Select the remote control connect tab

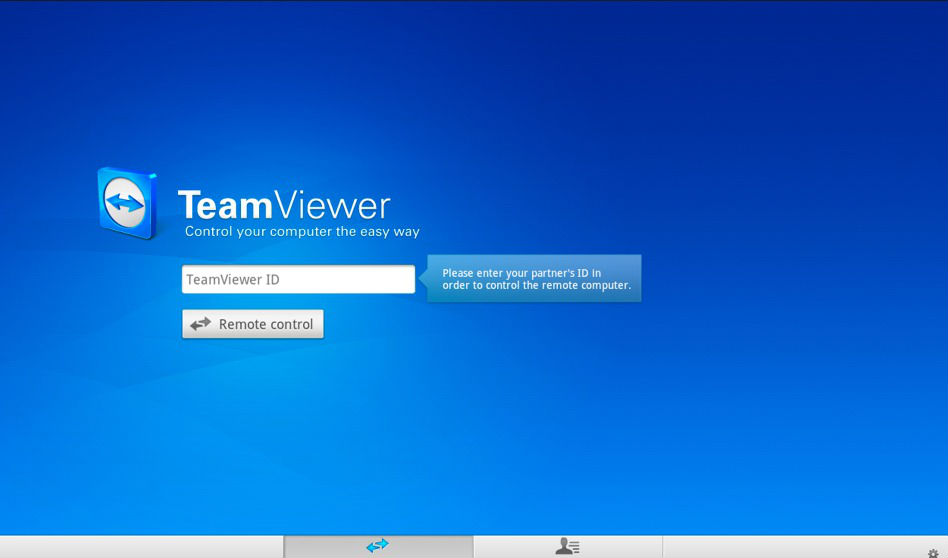[378, 547]
